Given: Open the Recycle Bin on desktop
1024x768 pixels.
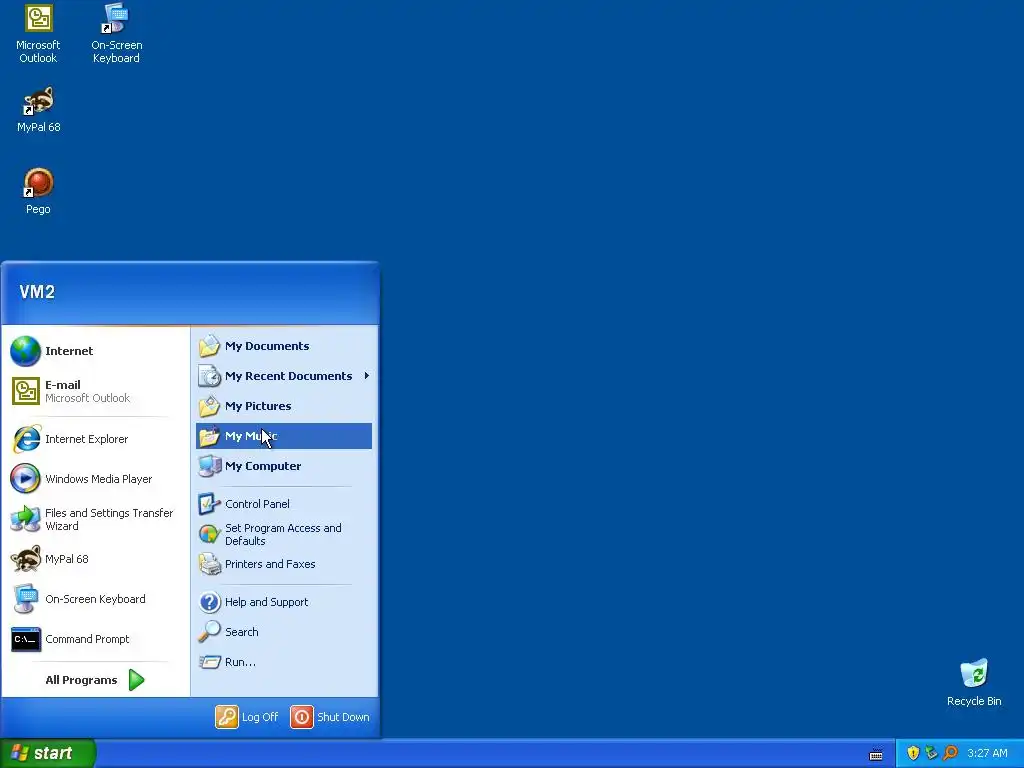Looking at the screenshot, I should tap(974, 683).
